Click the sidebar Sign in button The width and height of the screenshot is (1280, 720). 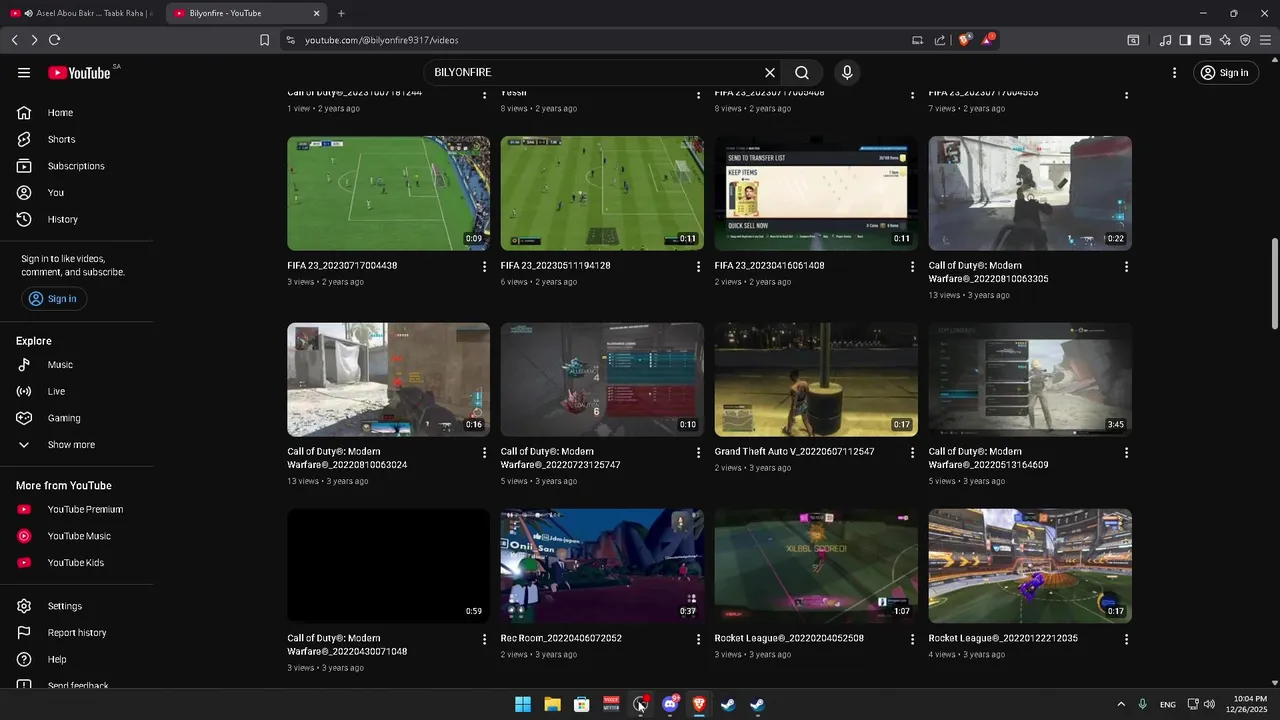[54, 299]
